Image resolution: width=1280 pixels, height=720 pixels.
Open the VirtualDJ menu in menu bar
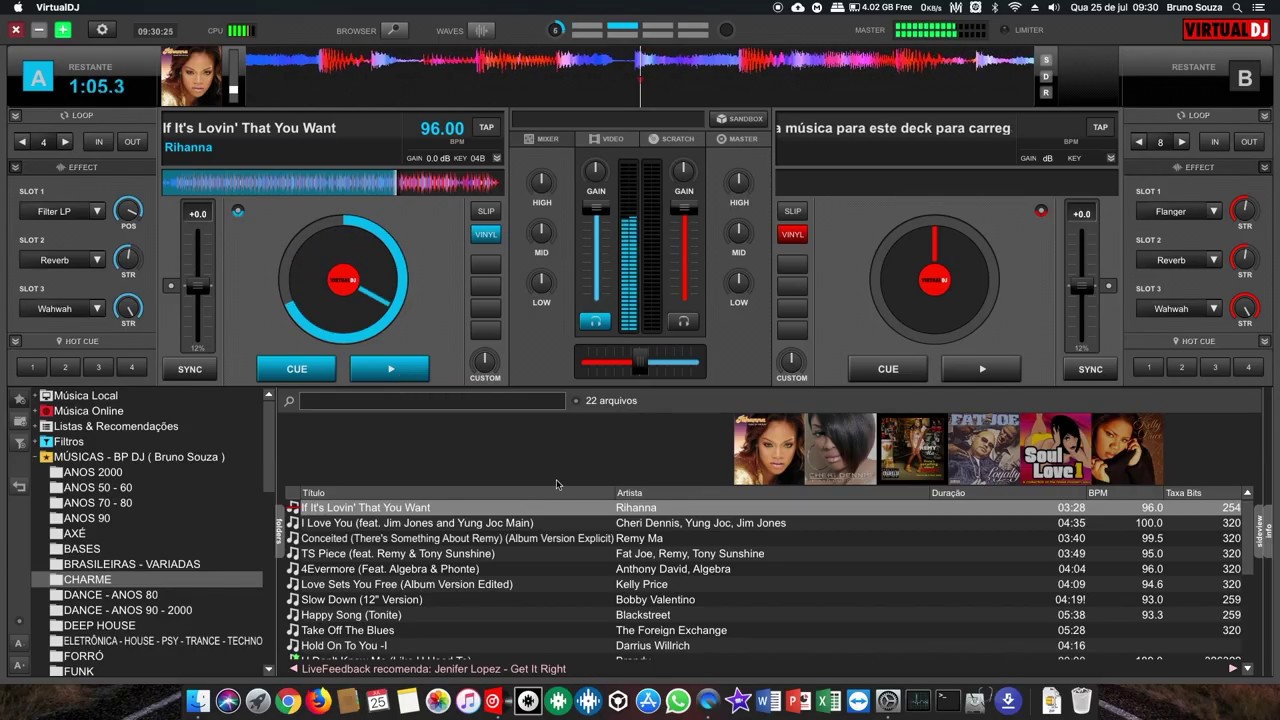pos(57,7)
